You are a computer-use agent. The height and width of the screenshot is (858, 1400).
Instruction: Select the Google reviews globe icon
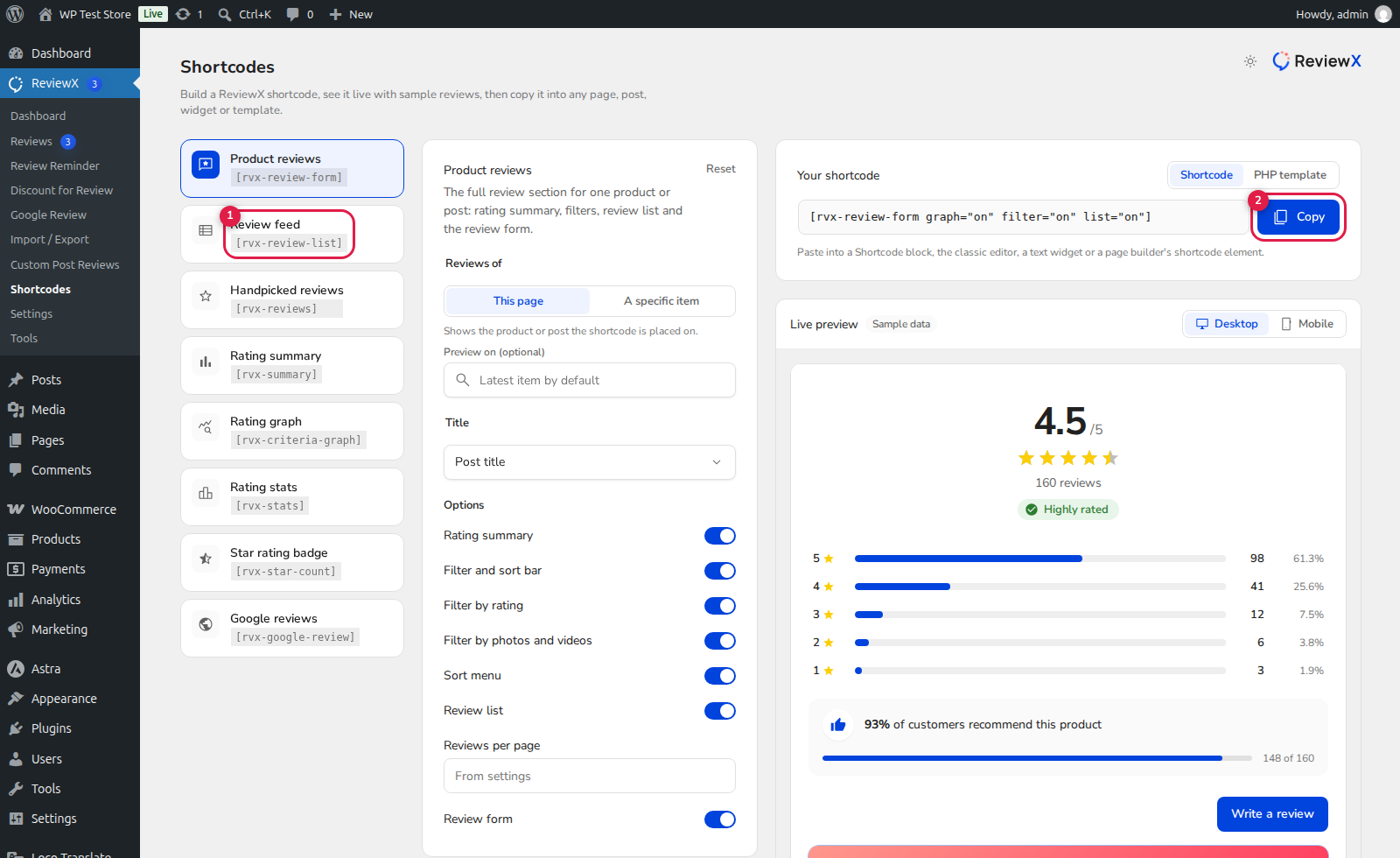coord(206,624)
